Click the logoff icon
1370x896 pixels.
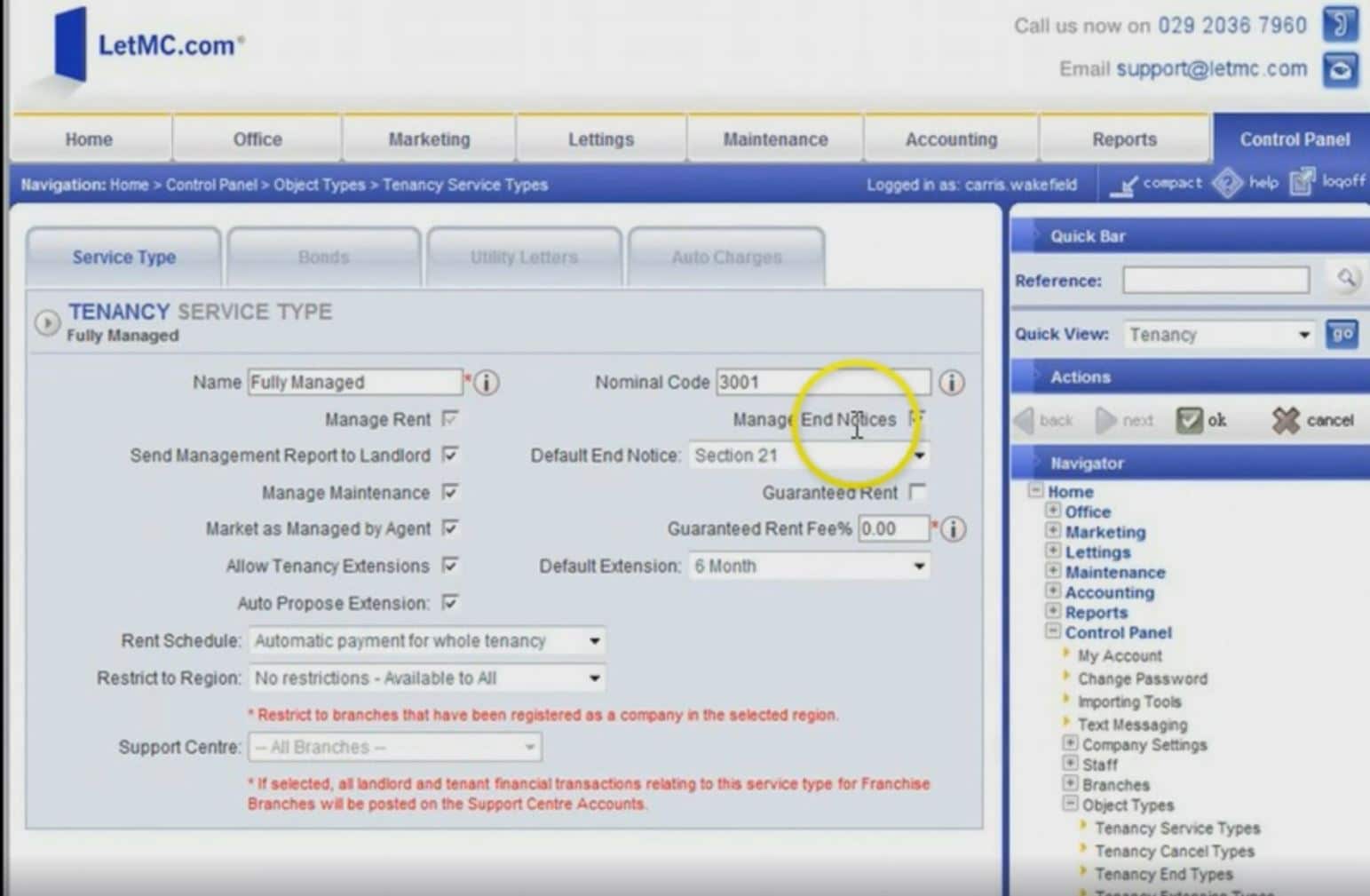coord(1303,182)
